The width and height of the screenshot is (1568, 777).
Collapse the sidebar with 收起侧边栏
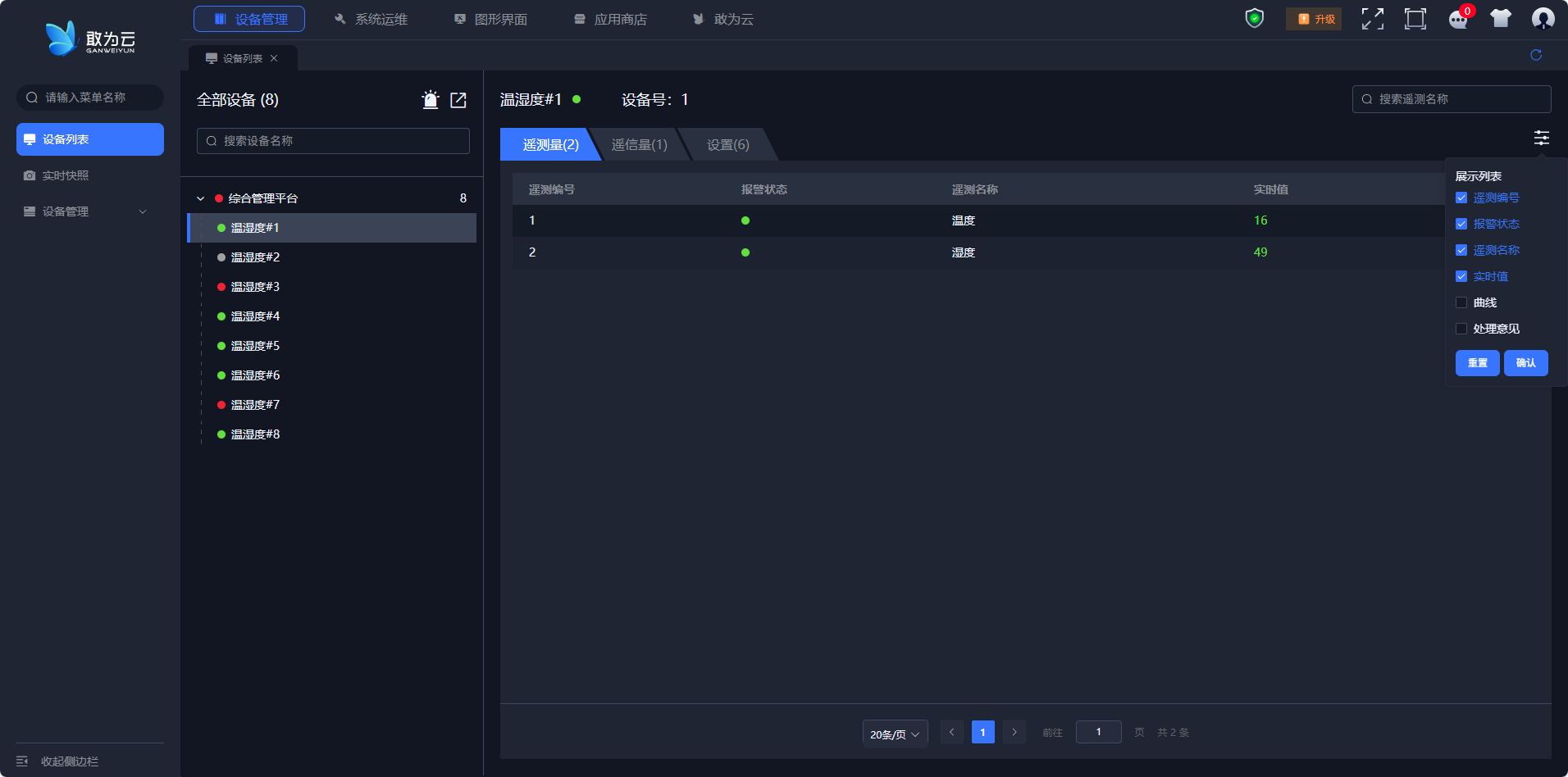[x=57, y=761]
